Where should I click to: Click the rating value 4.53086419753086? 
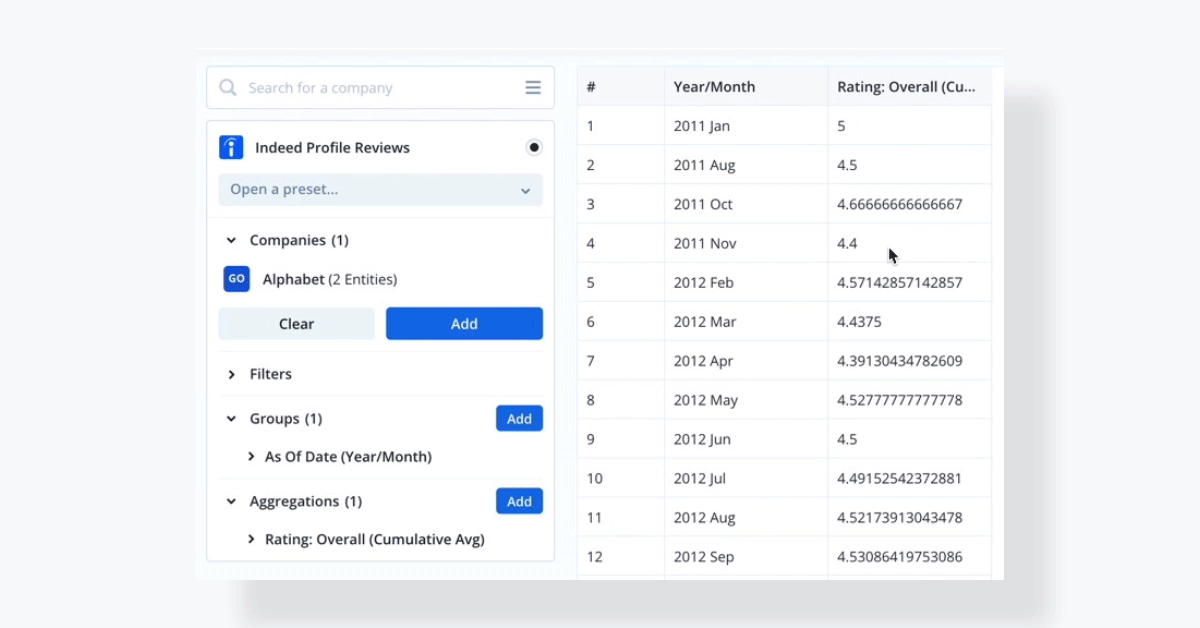(899, 557)
